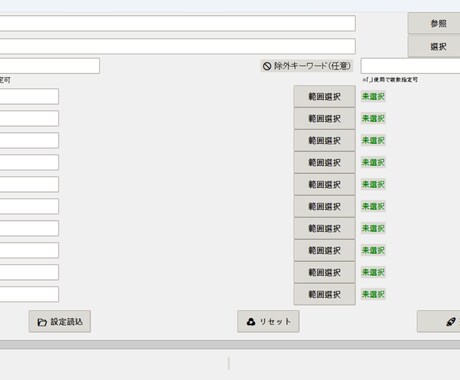Screen dimensions: 460x380
Task: Click the seventh 範囲選択 button
Action: click(x=325, y=229)
